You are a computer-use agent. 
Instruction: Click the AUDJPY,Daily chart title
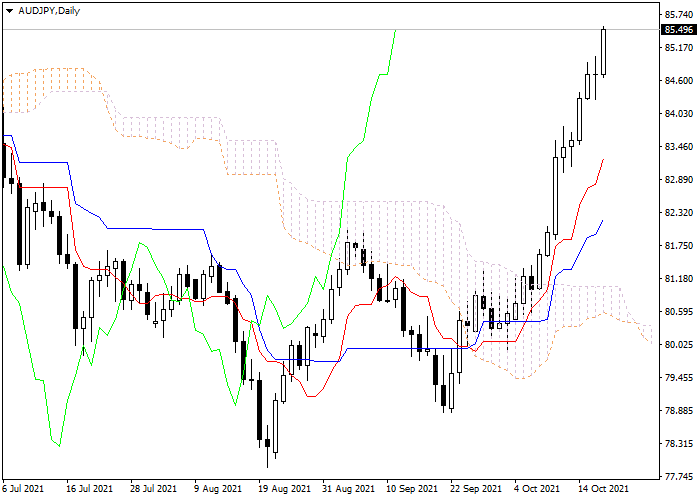(44, 9)
